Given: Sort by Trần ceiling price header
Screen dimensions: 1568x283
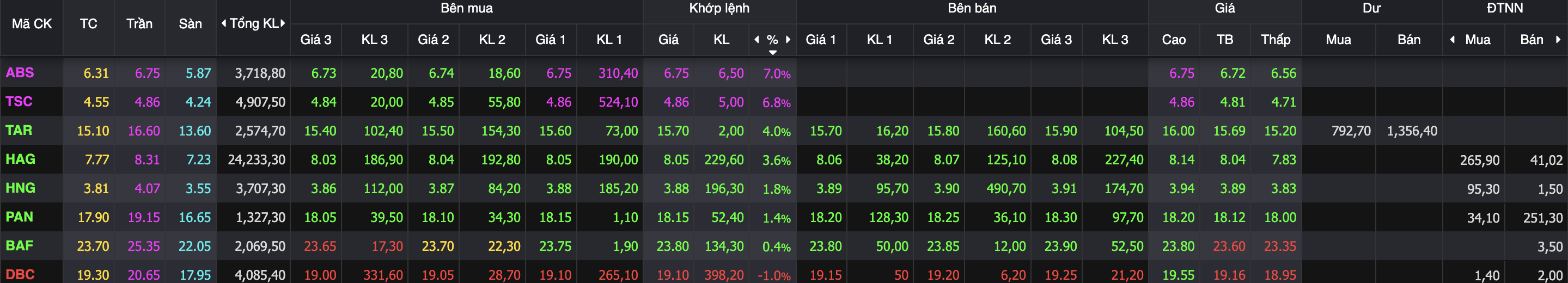Looking at the screenshot, I should click(x=139, y=24).
